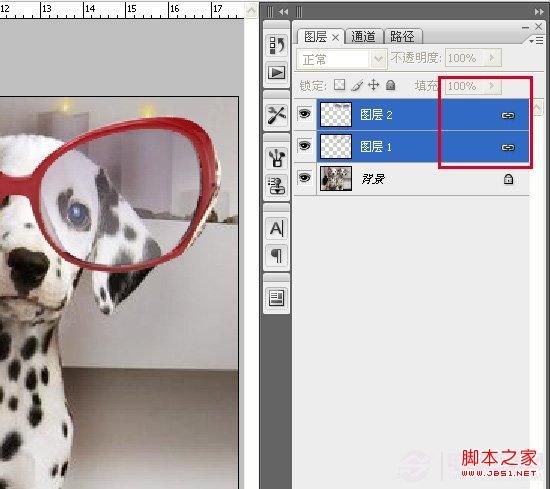This screenshot has height=489, width=550.
Task: Open the Character panel A icon
Action: [277, 228]
